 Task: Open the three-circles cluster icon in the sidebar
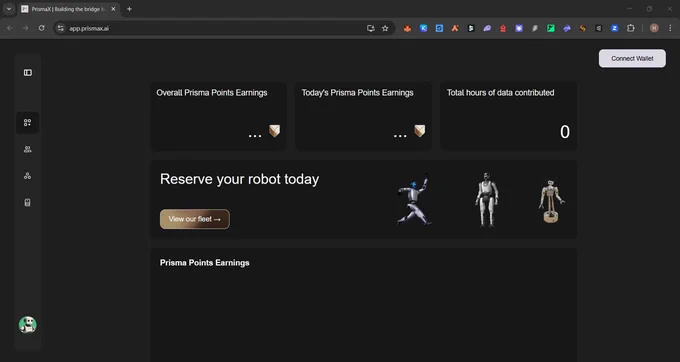pyautogui.click(x=27, y=176)
